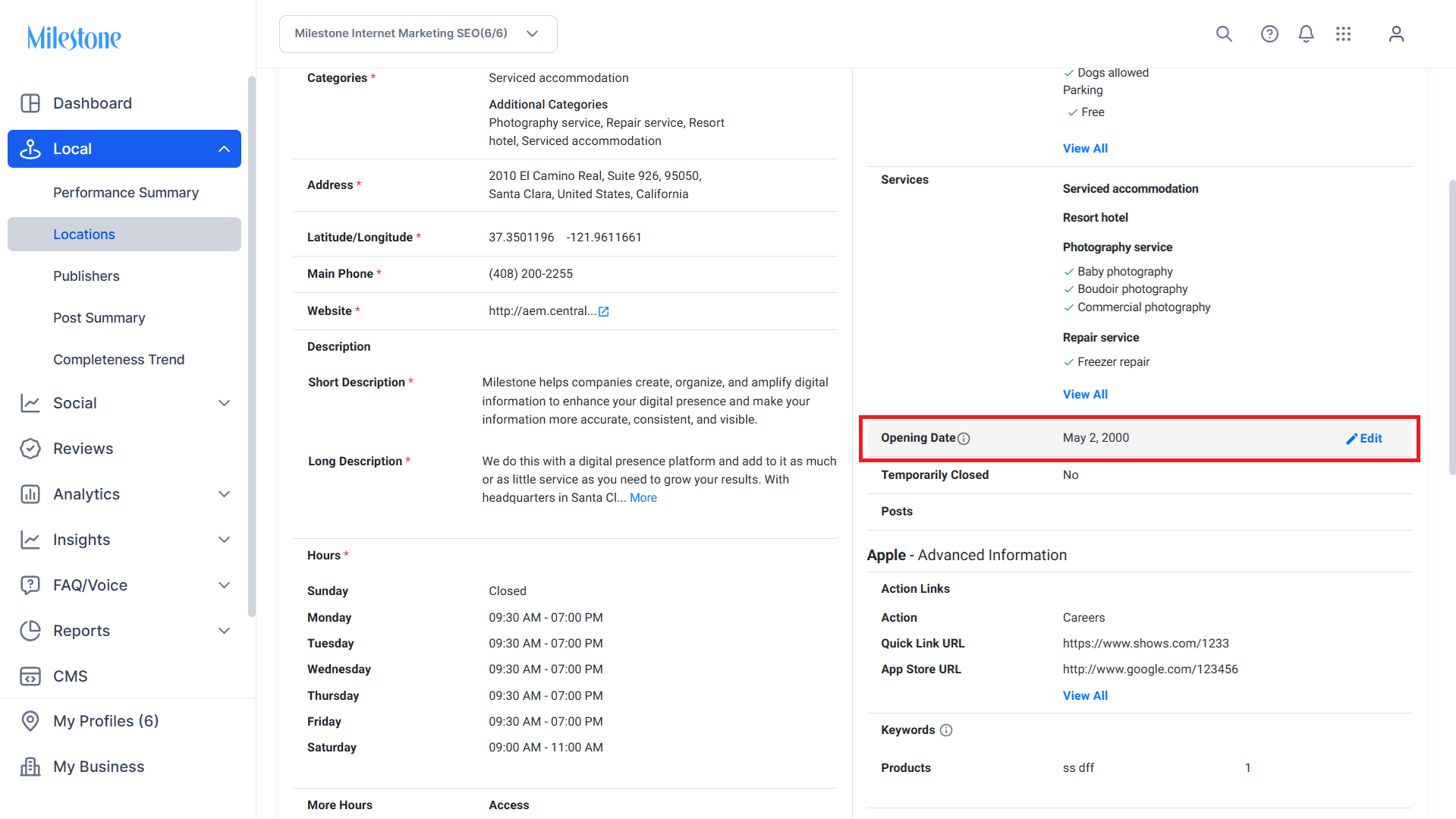
Task: Open the help question mark icon
Action: pyautogui.click(x=1269, y=33)
